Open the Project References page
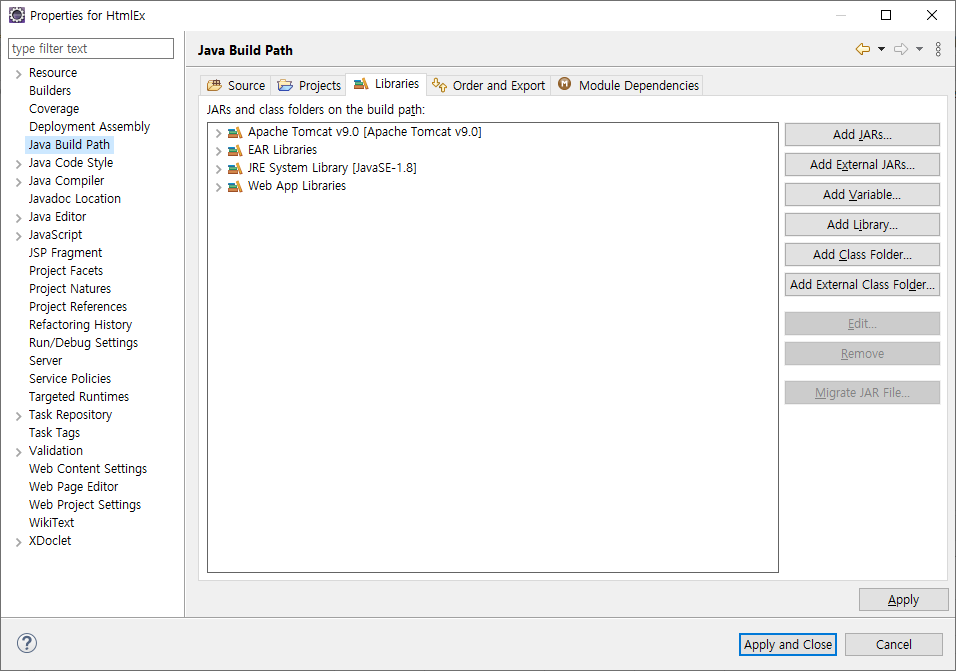 click(78, 307)
